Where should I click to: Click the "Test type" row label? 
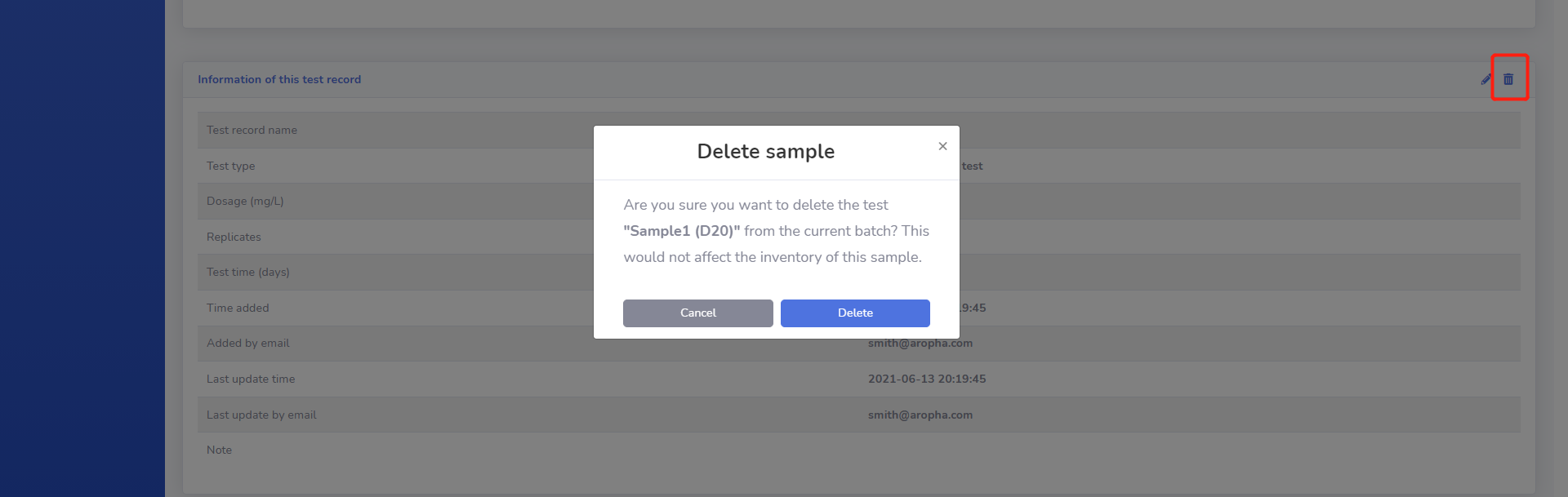pos(230,166)
